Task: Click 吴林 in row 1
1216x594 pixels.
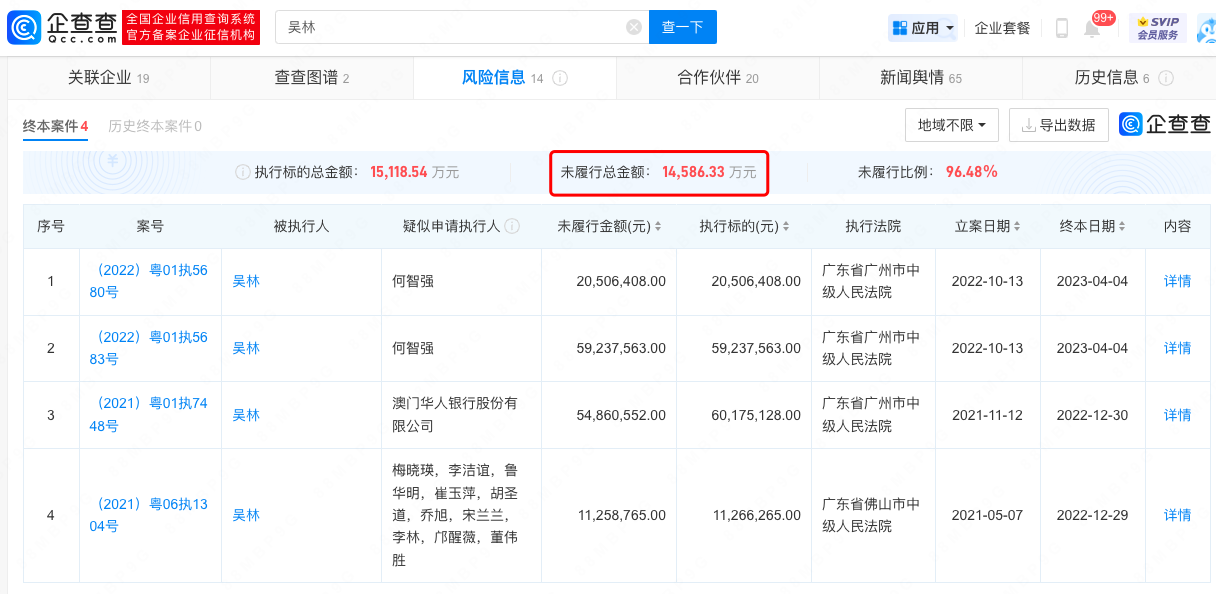Action: click(x=246, y=281)
